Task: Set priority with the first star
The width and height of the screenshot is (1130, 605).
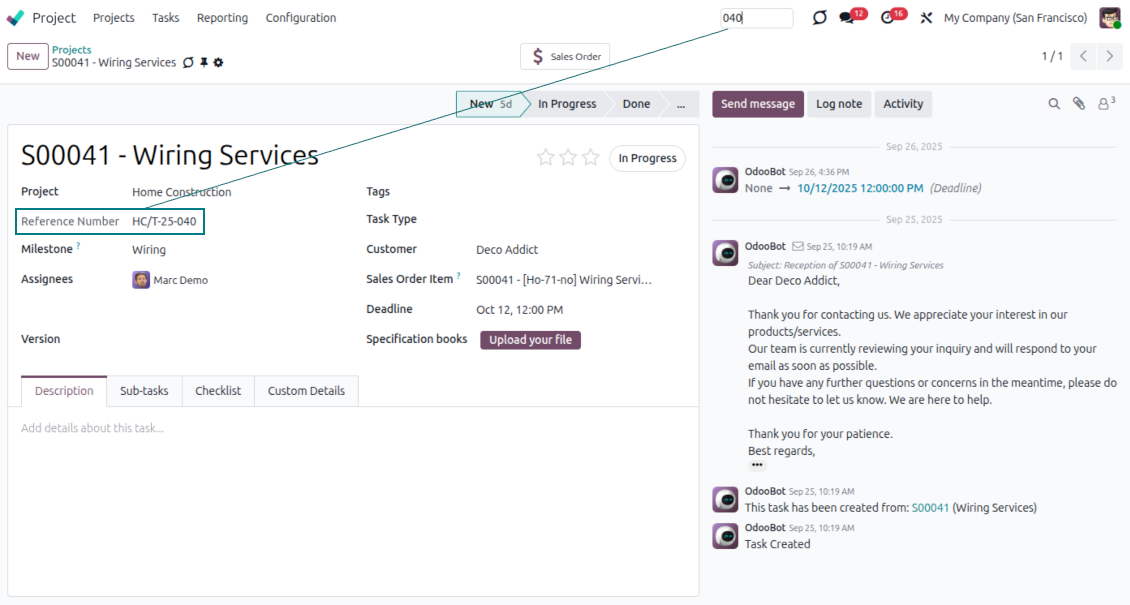Action: point(546,157)
